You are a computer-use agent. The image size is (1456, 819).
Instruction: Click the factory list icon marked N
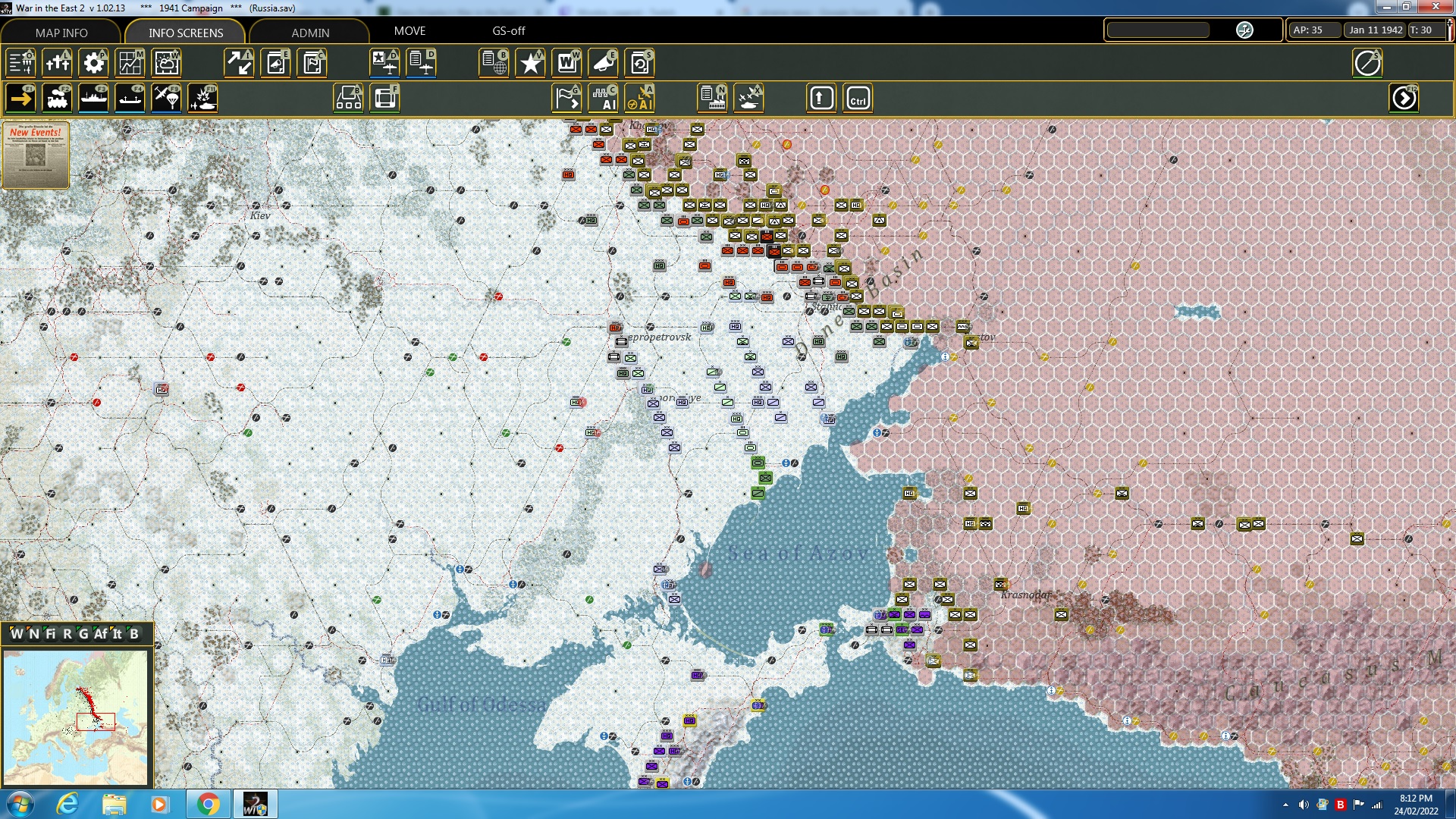(712, 99)
